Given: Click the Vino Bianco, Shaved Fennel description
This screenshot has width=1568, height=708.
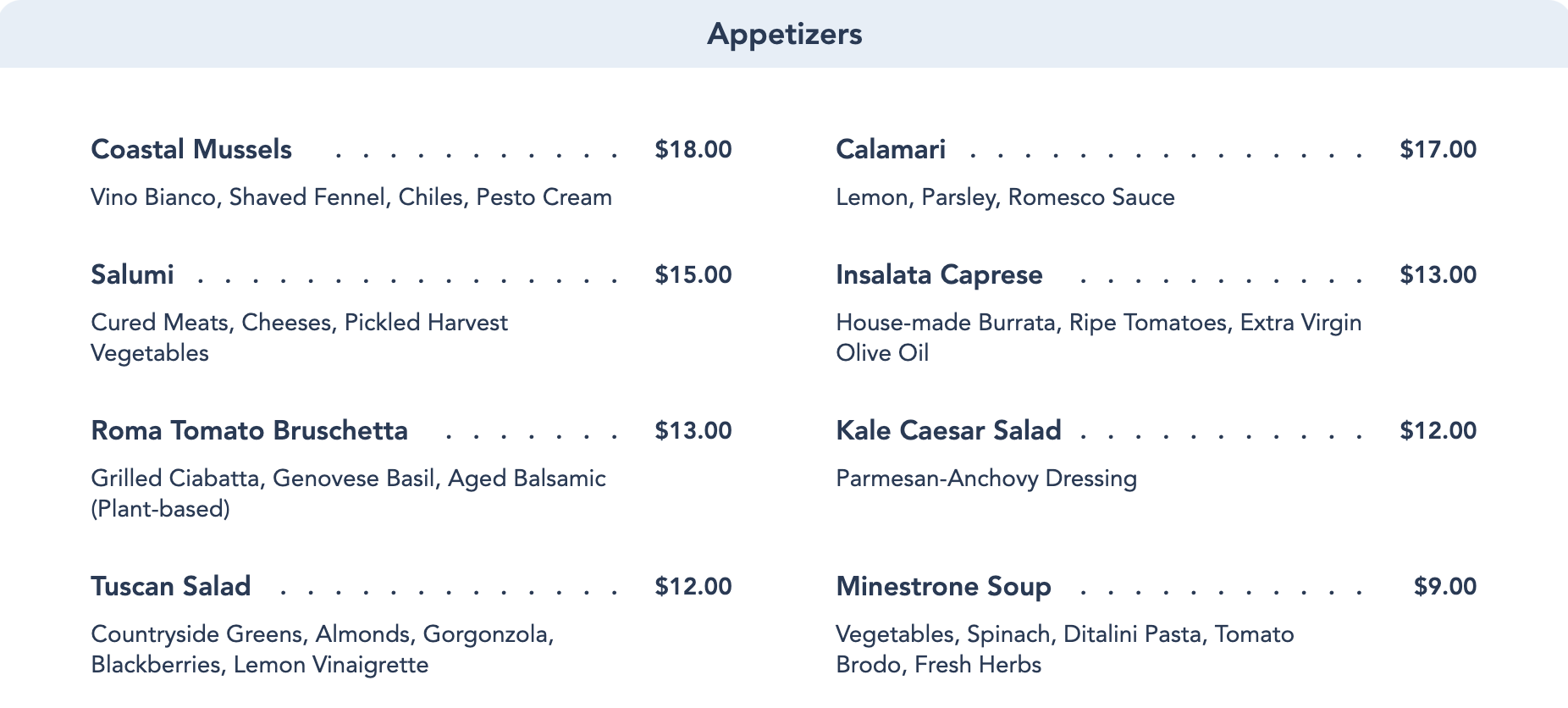Looking at the screenshot, I should 351,197.
